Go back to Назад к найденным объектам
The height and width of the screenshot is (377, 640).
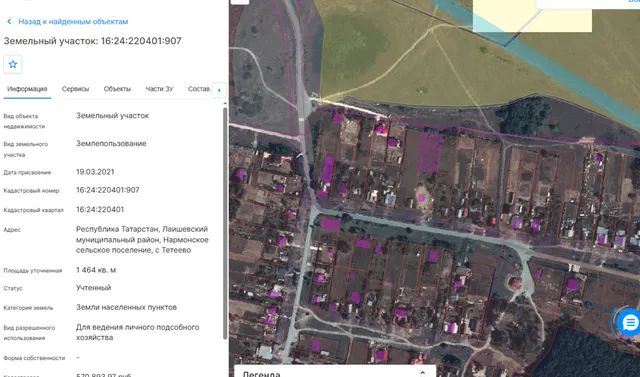73,22
